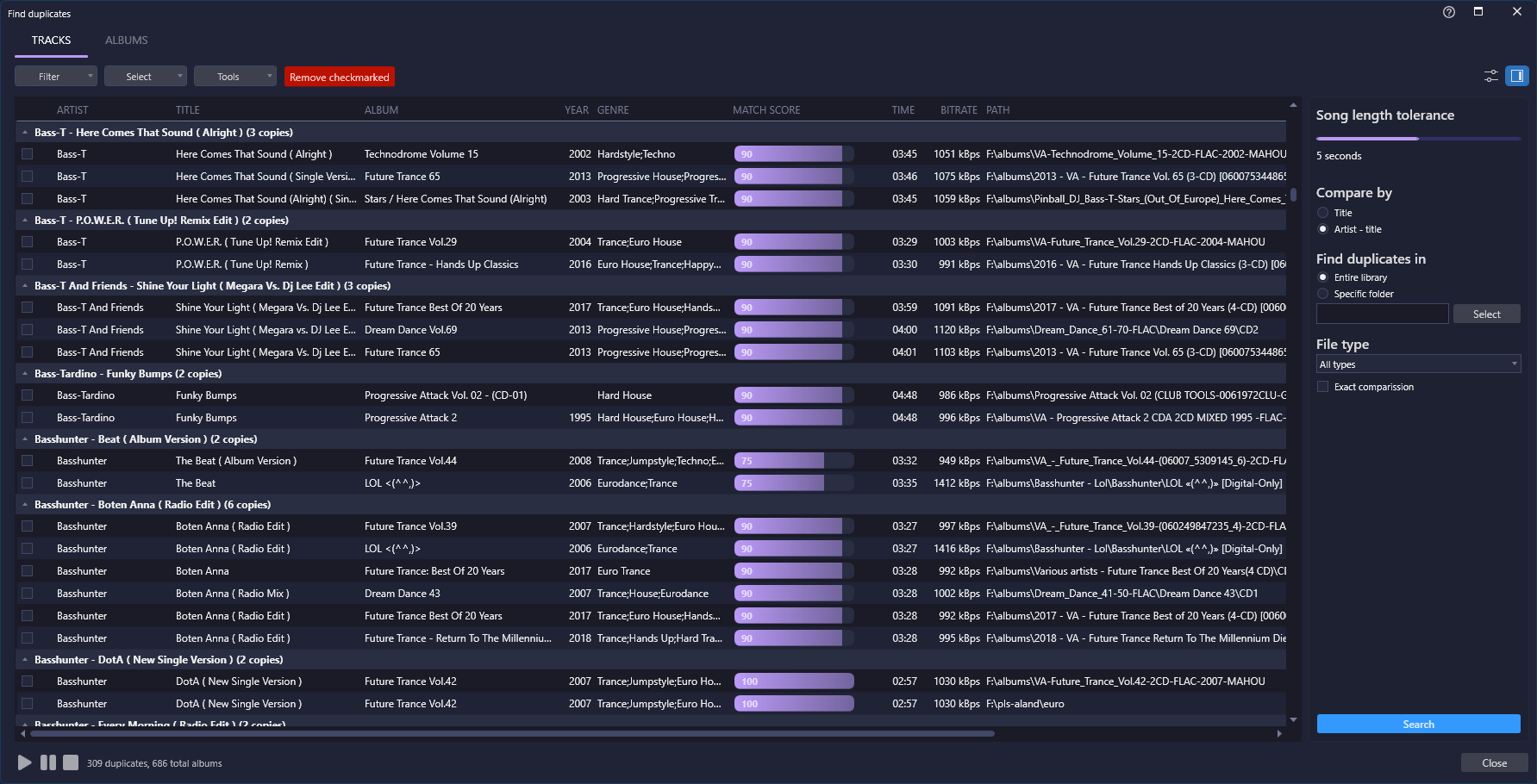1537x784 pixels.
Task: Click the horizontal scrollbar left arrow
Action: tap(22, 734)
